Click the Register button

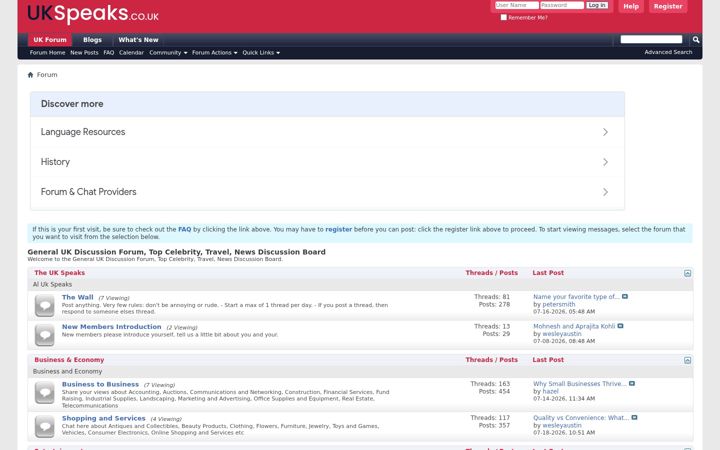click(x=668, y=6)
